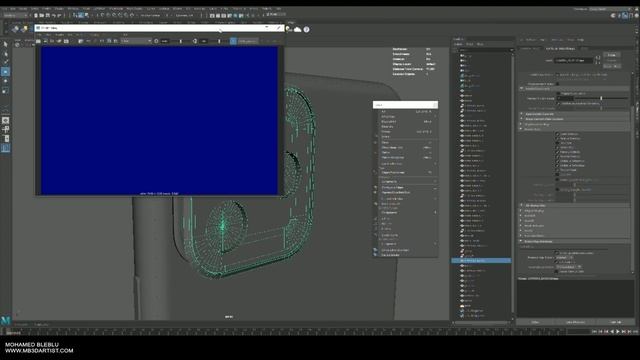Open the menu set dropdown on status line

(16, 16)
